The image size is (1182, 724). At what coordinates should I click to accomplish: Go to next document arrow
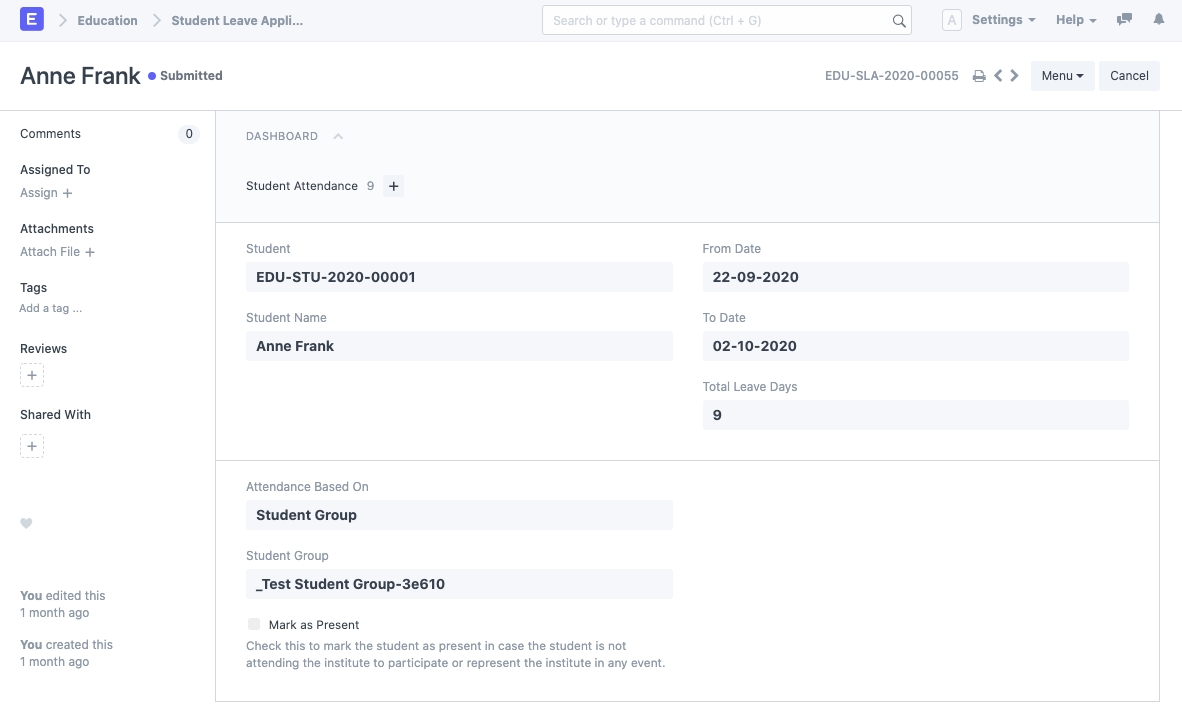click(x=1015, y=76)
